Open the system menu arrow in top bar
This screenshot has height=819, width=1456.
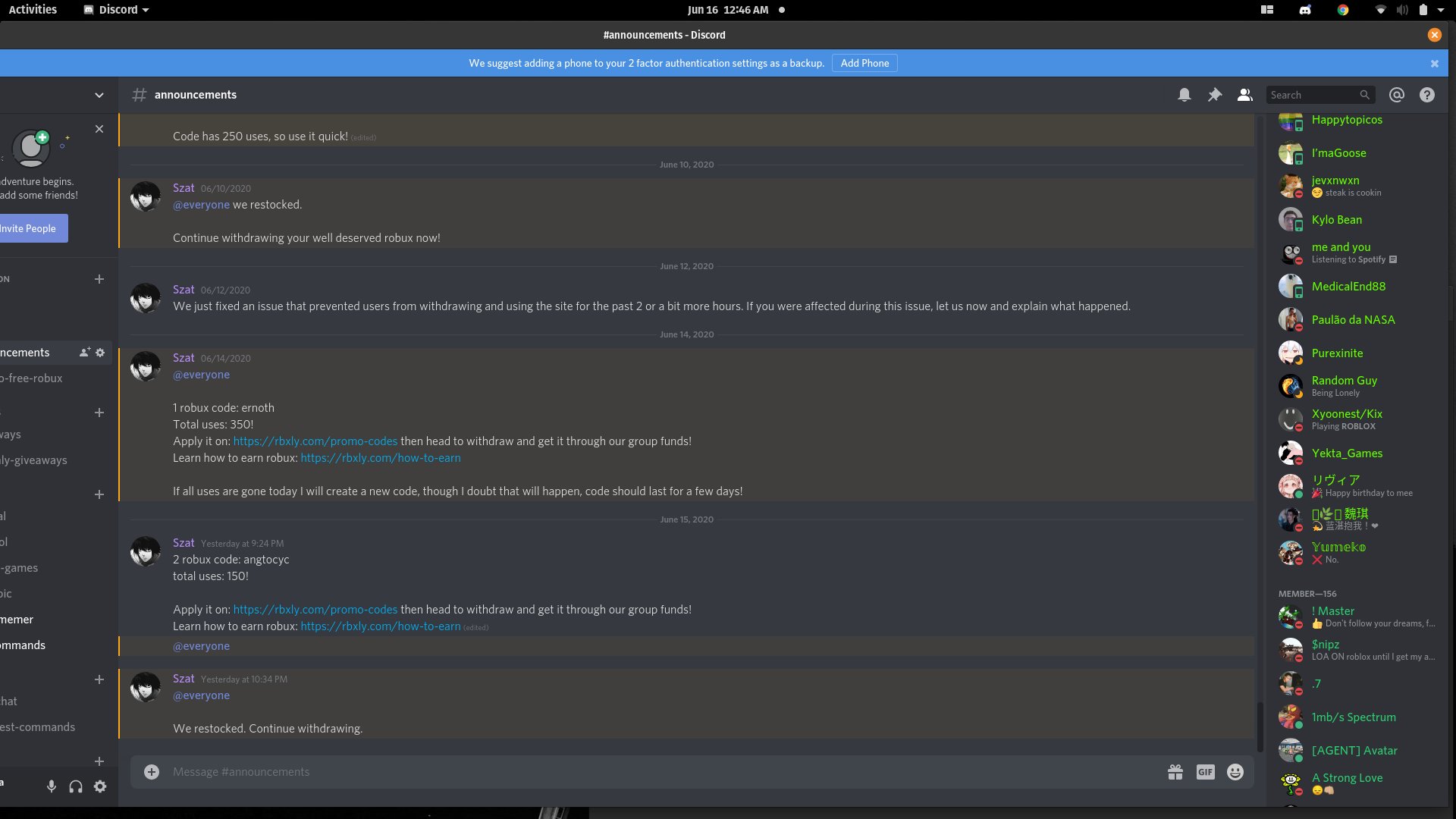click(1440, 10)
